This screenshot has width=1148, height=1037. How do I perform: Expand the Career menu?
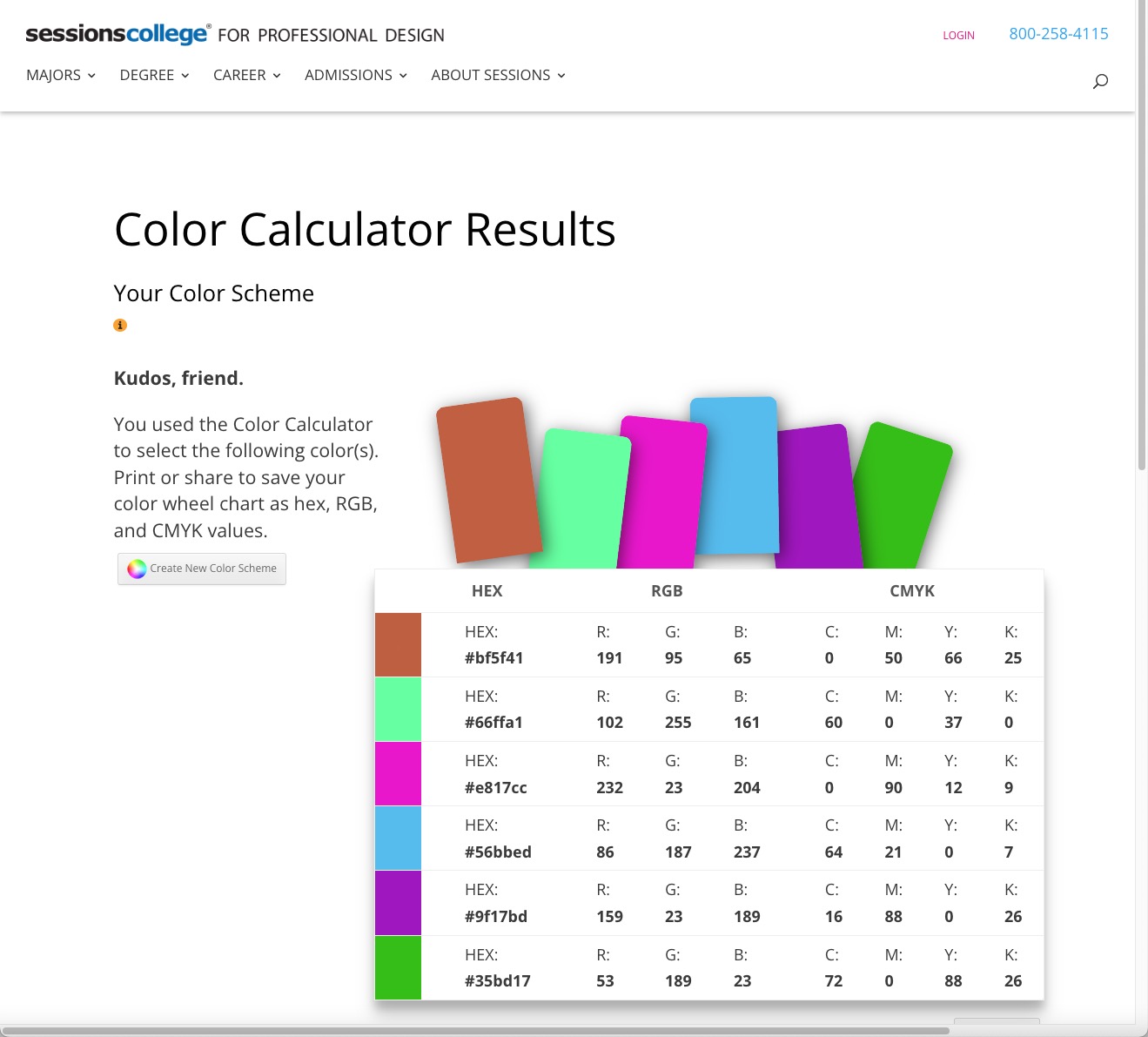(246, 76)
